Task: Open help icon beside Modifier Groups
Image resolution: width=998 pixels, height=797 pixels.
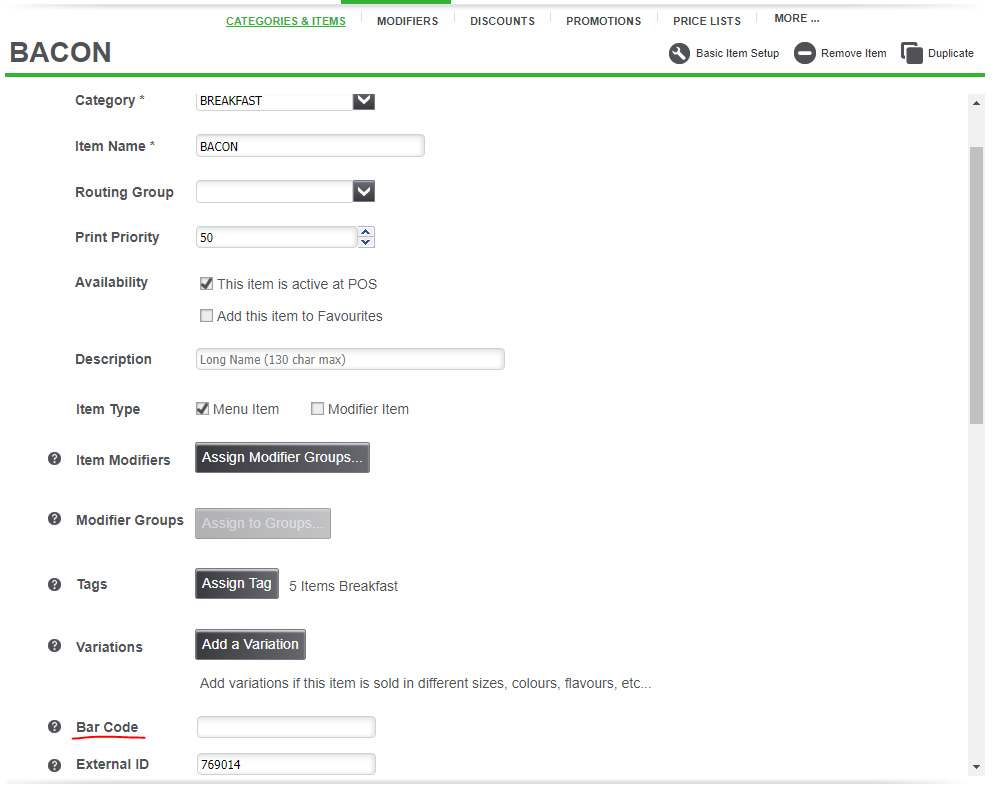Action: (55, 519)
